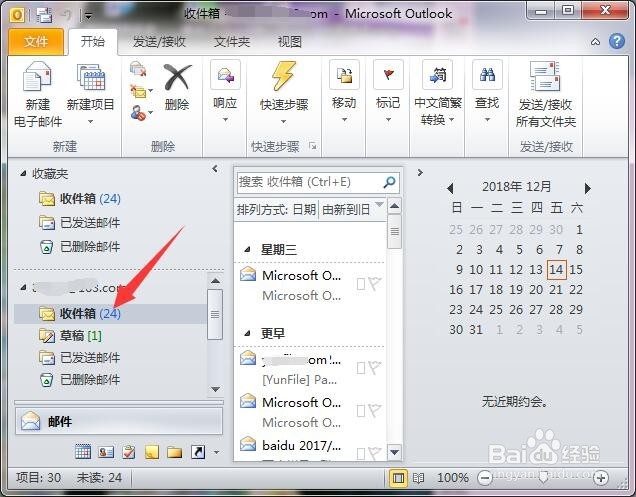Expand the To-Do bar right chevron
The width and height of the screenshot is (636, 497).
[x=420, y=172]
